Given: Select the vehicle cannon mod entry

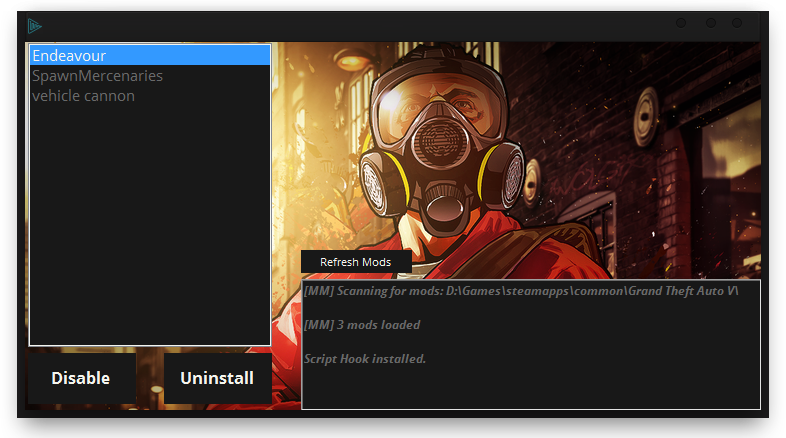Looking at the screenshot, I should (x=150, y=96).
